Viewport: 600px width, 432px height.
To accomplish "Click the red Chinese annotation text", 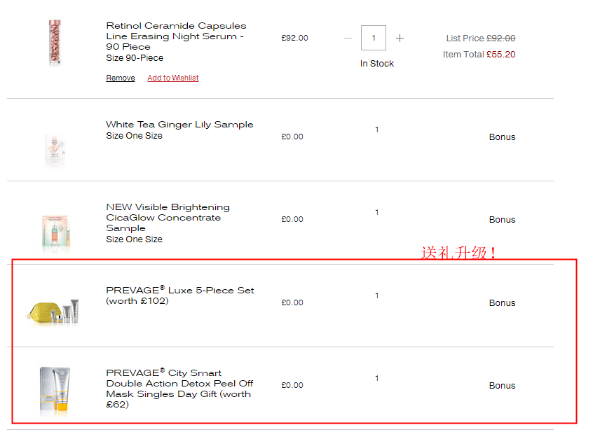I will pyautogui.click(x=459, y=254).
